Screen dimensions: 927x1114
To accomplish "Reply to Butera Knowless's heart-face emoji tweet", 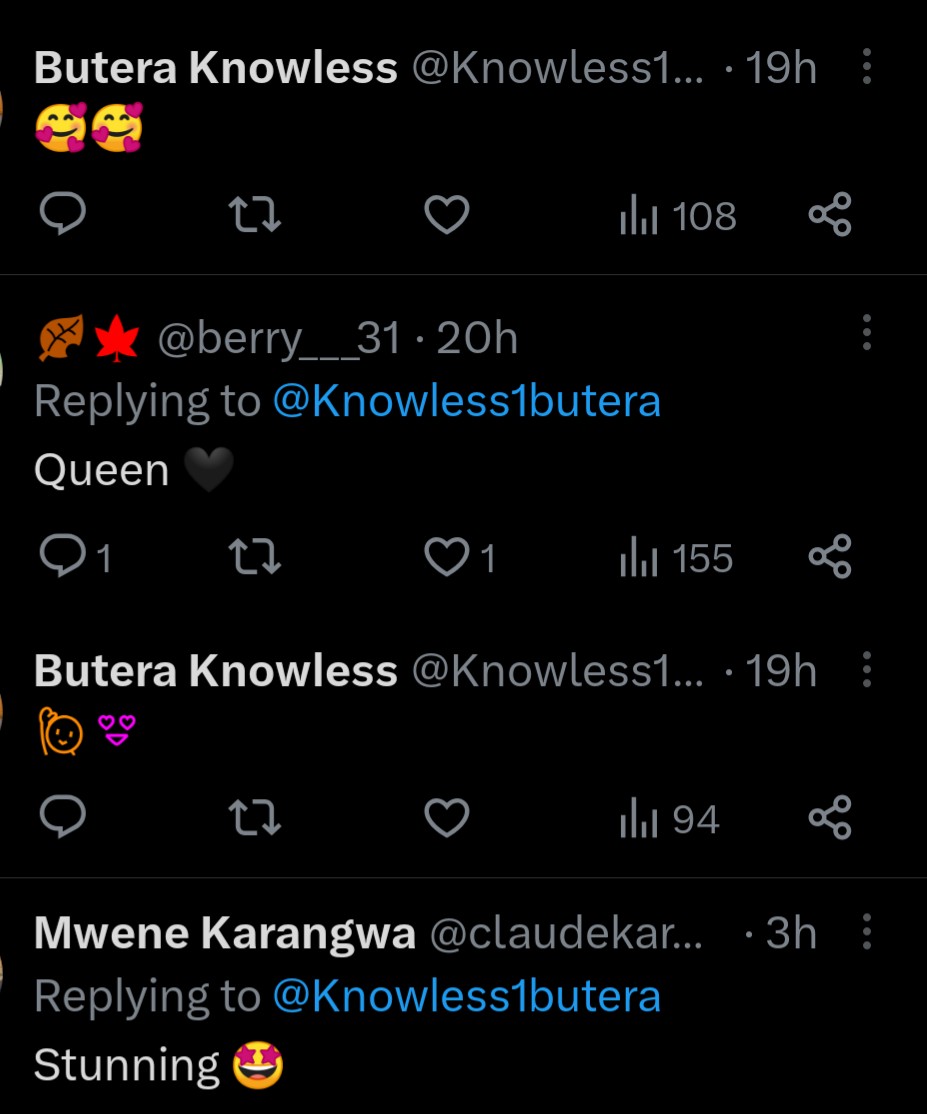I will tap(62, 214).
